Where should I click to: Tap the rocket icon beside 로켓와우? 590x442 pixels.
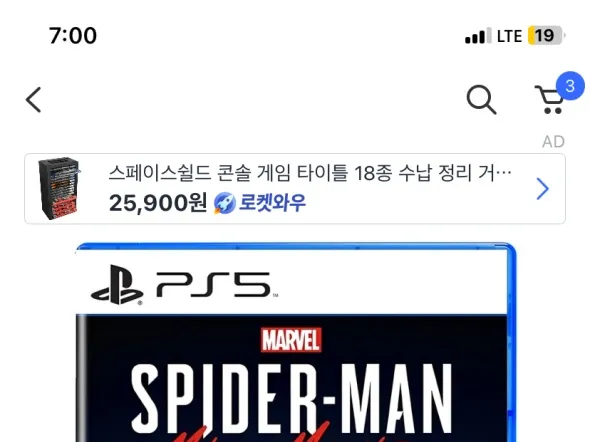coord(225,203)
